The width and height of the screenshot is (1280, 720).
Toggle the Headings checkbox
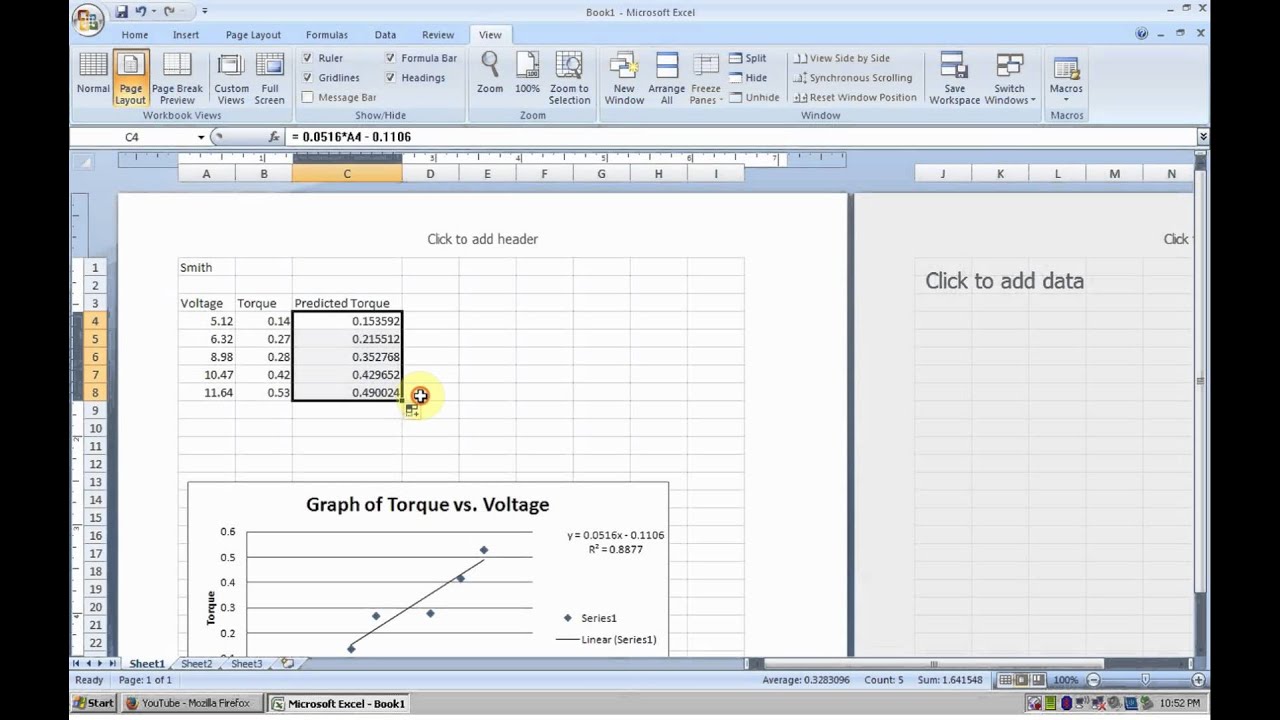click(390, 77)
